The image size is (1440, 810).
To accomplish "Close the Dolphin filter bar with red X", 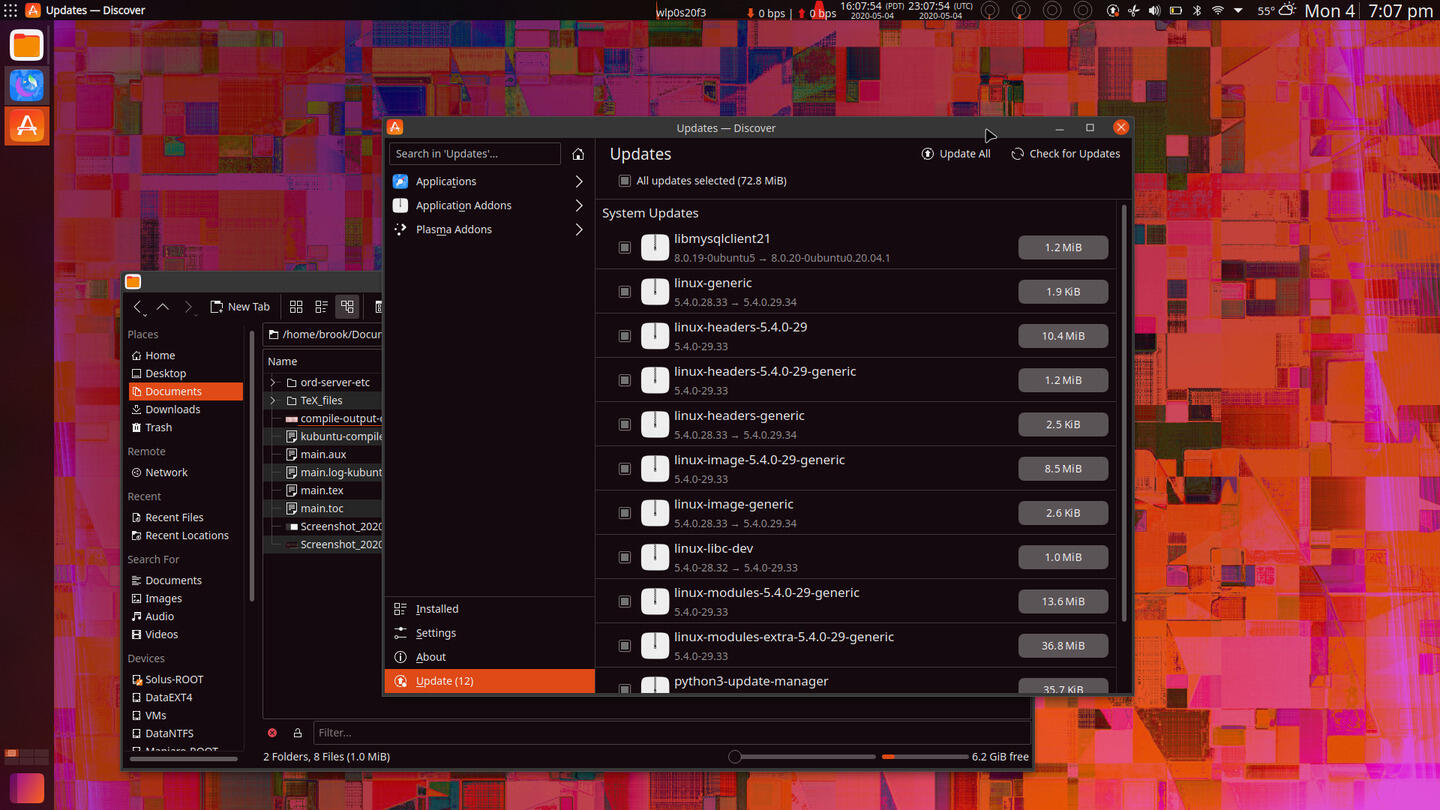I will 272,733.
